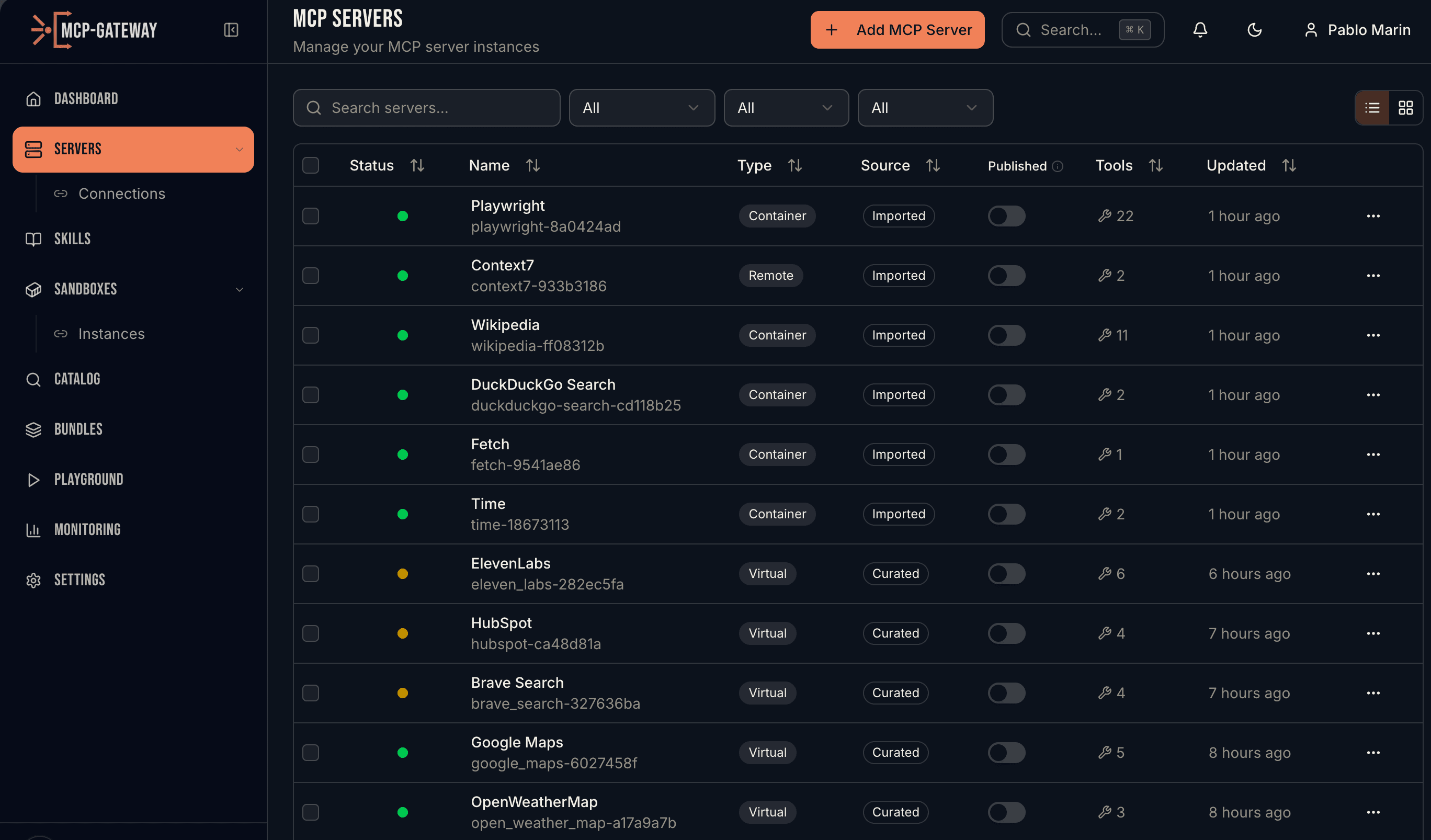Publish the Wikipedia server
The width and height of the screenshot is (1431, 840).
point(1006,335)
